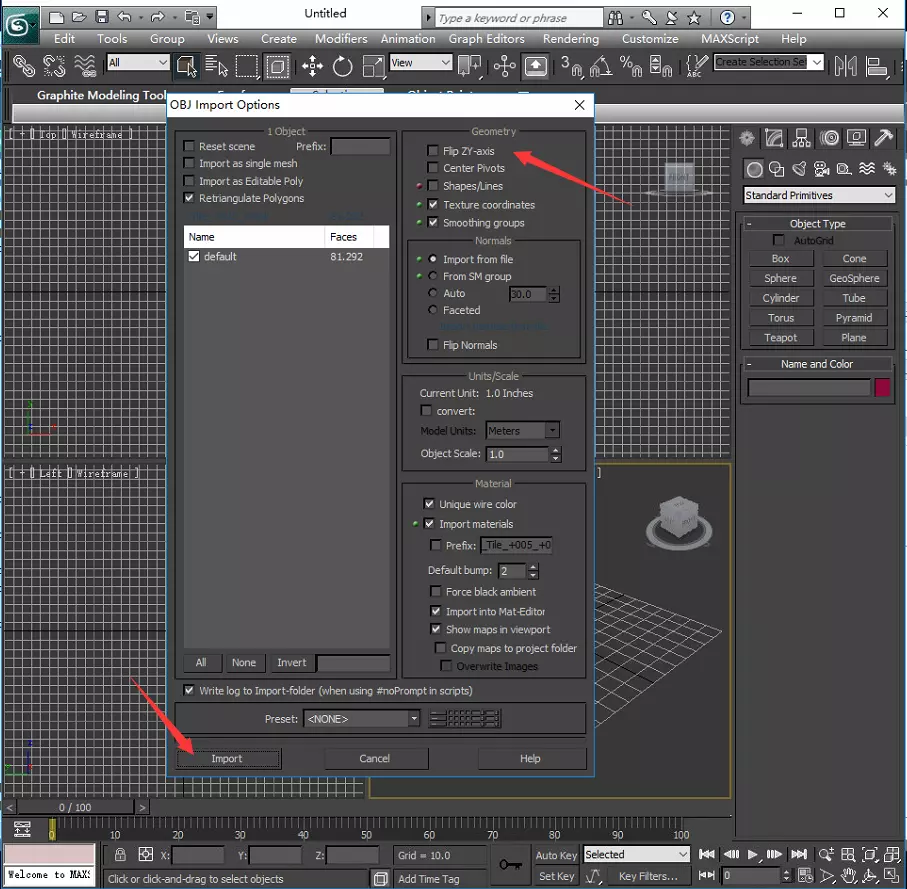Enable the Reset scene checkbox

(x=189, y=146)
